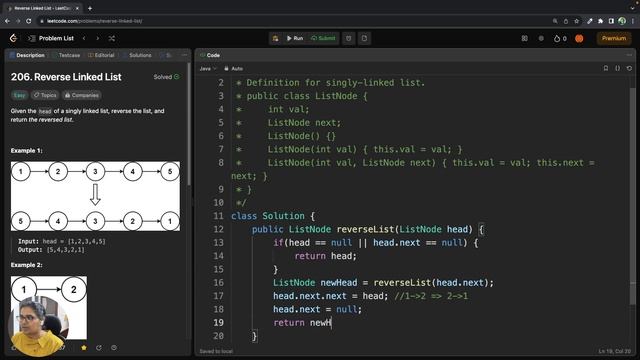Open the settings gear icon
Viewport: 640px width, 360px height.
tap(541, 38)
